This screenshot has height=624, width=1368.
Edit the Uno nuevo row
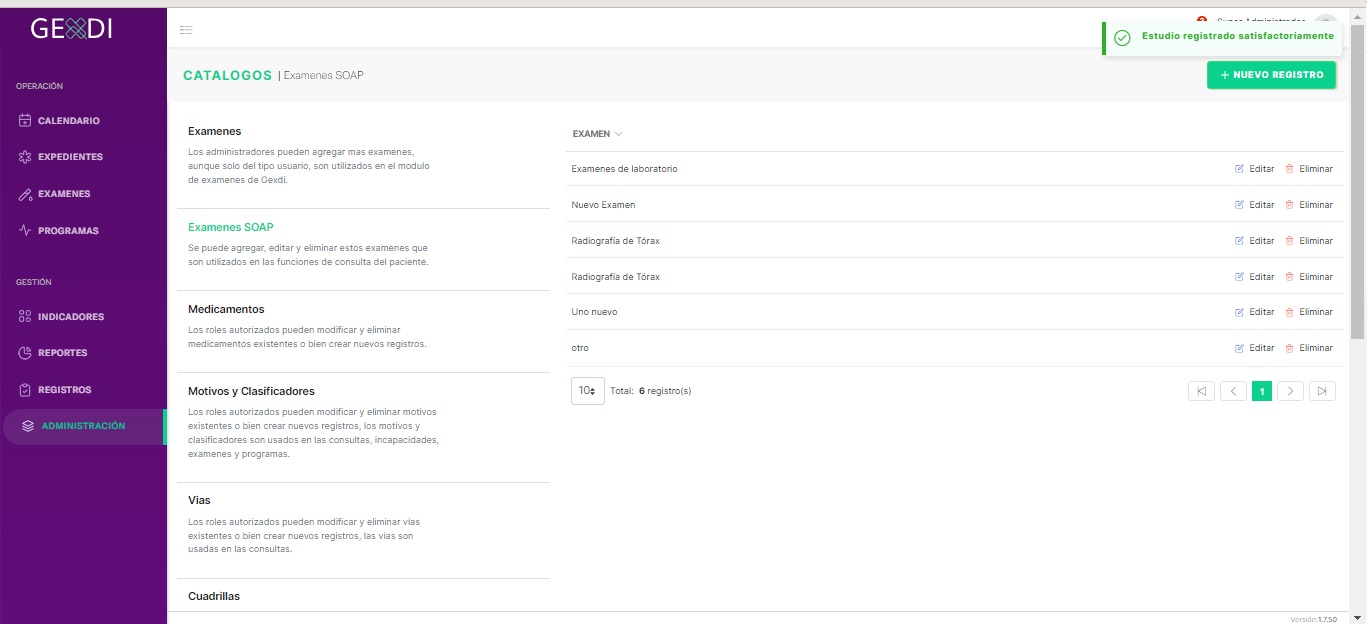(1255, 312)
